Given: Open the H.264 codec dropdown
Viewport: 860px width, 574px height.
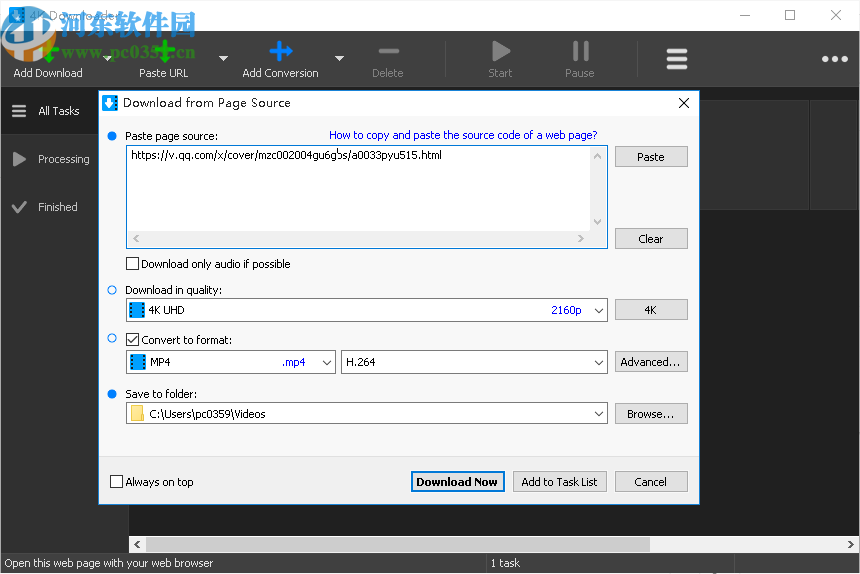Looking at the screenshot, I should pyautogui.click(x=474, y=362).
